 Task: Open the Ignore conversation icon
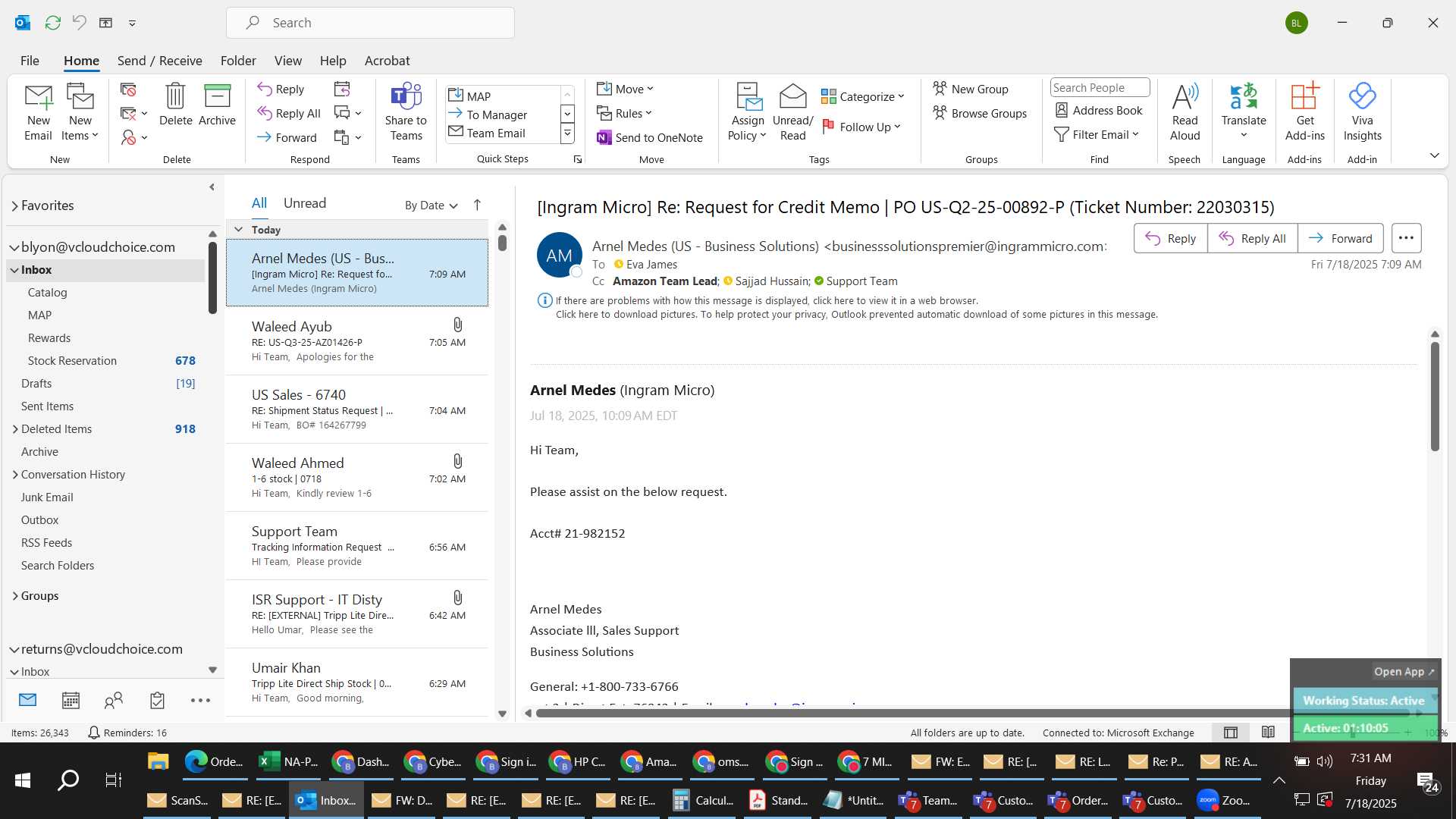pyautogui.click(x=128, y=89)
